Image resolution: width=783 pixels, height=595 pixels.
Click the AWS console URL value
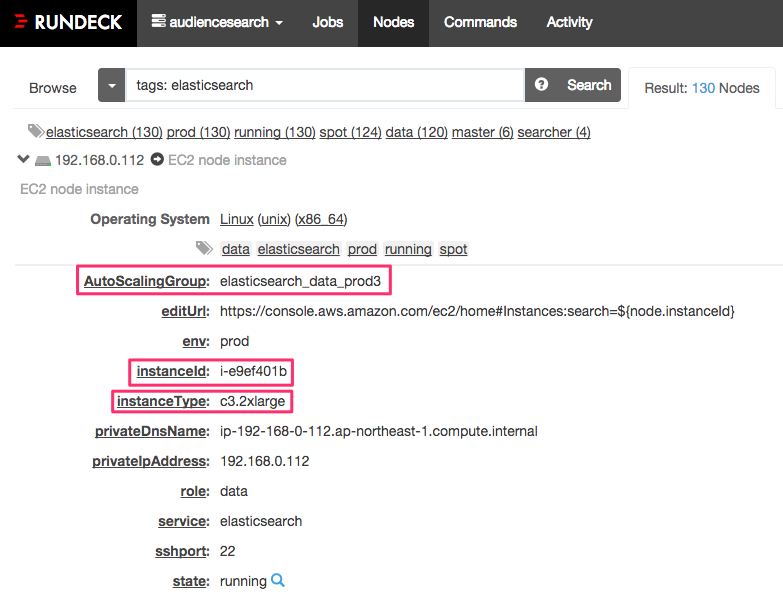pyautogui.click(x=477, y=311)
